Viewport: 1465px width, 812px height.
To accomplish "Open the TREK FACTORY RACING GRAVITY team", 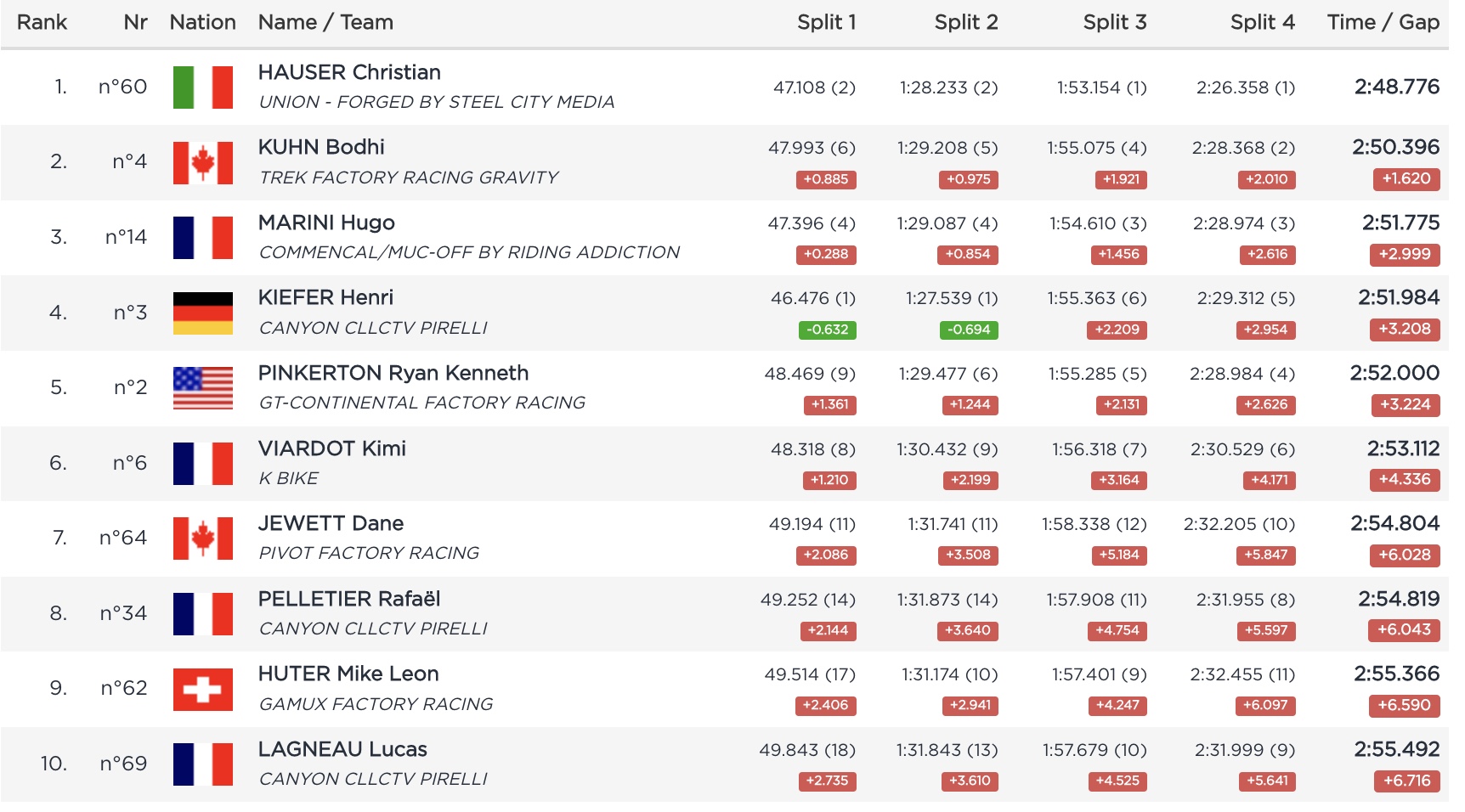I will click(409, 178).
